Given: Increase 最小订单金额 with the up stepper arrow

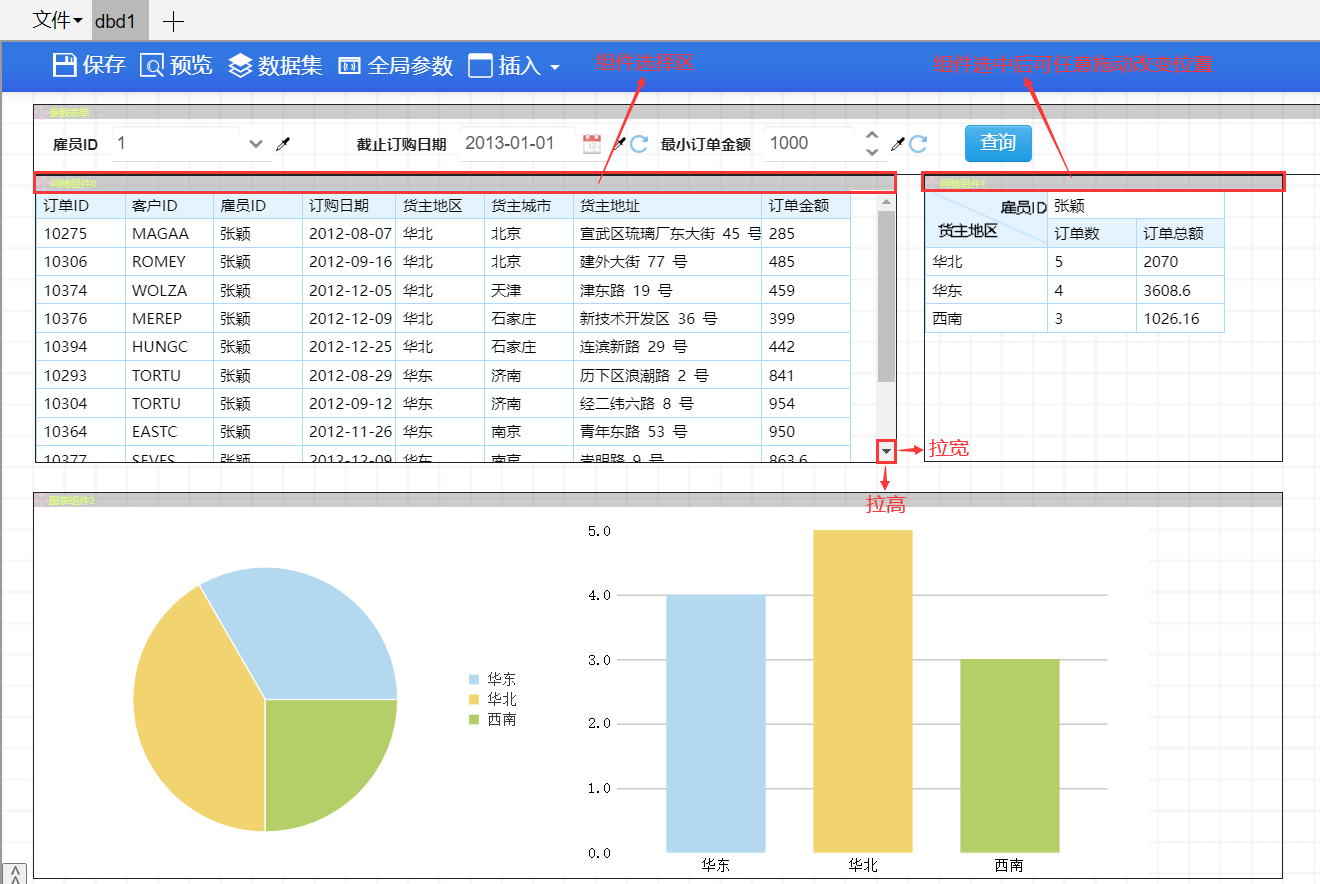Looking at the screenshot, I should coord(872,136).
